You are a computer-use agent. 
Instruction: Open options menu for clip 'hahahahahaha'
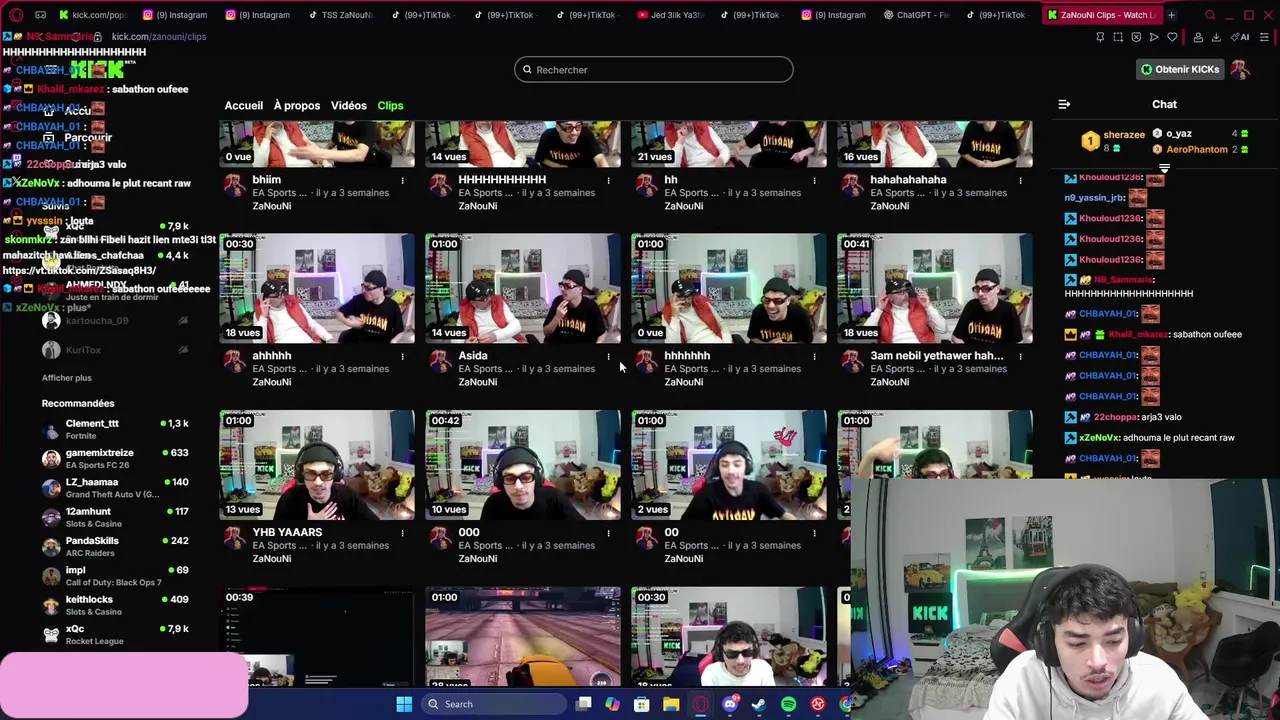click(1020, 180)
